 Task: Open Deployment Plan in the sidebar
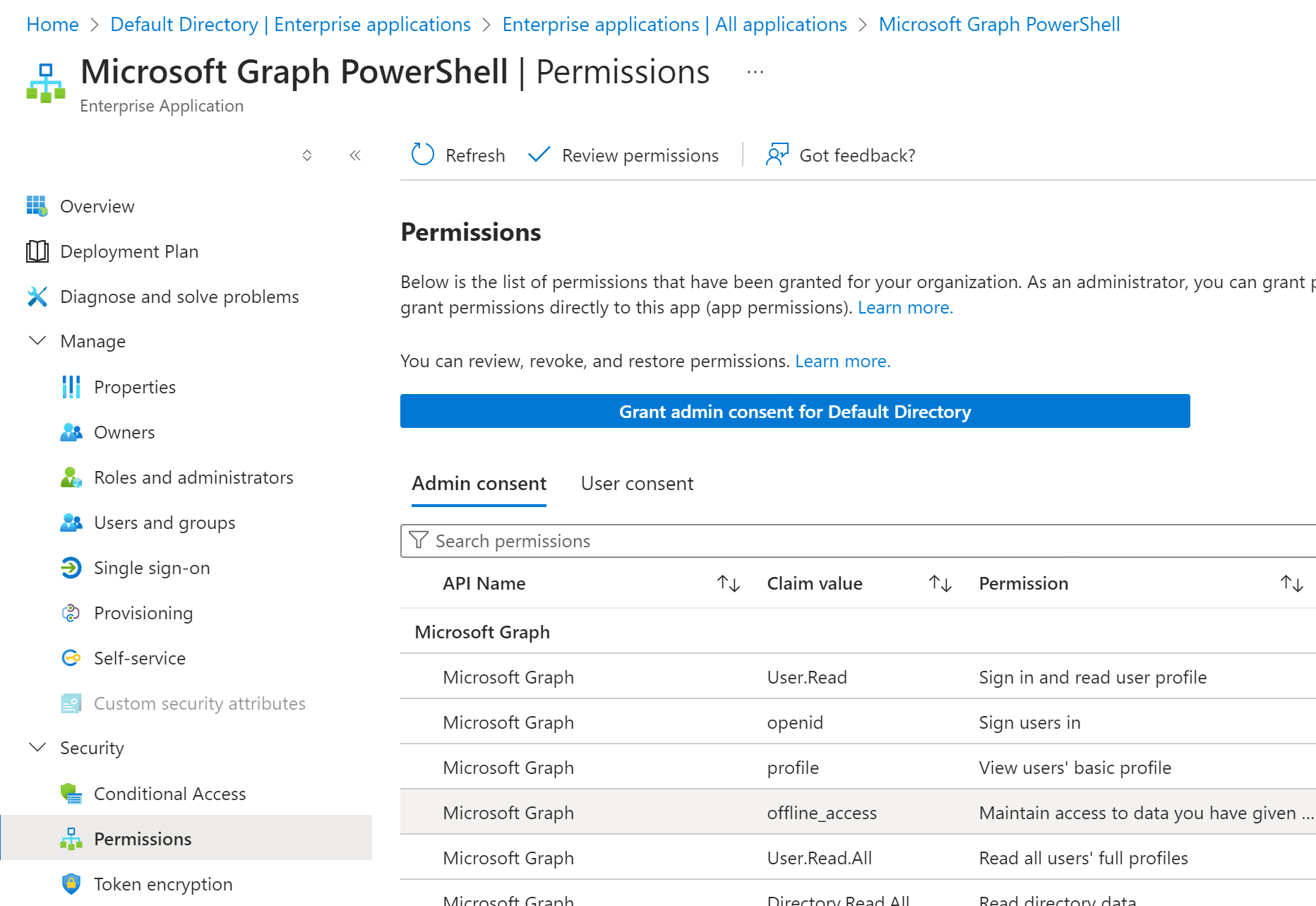point(129,251)
